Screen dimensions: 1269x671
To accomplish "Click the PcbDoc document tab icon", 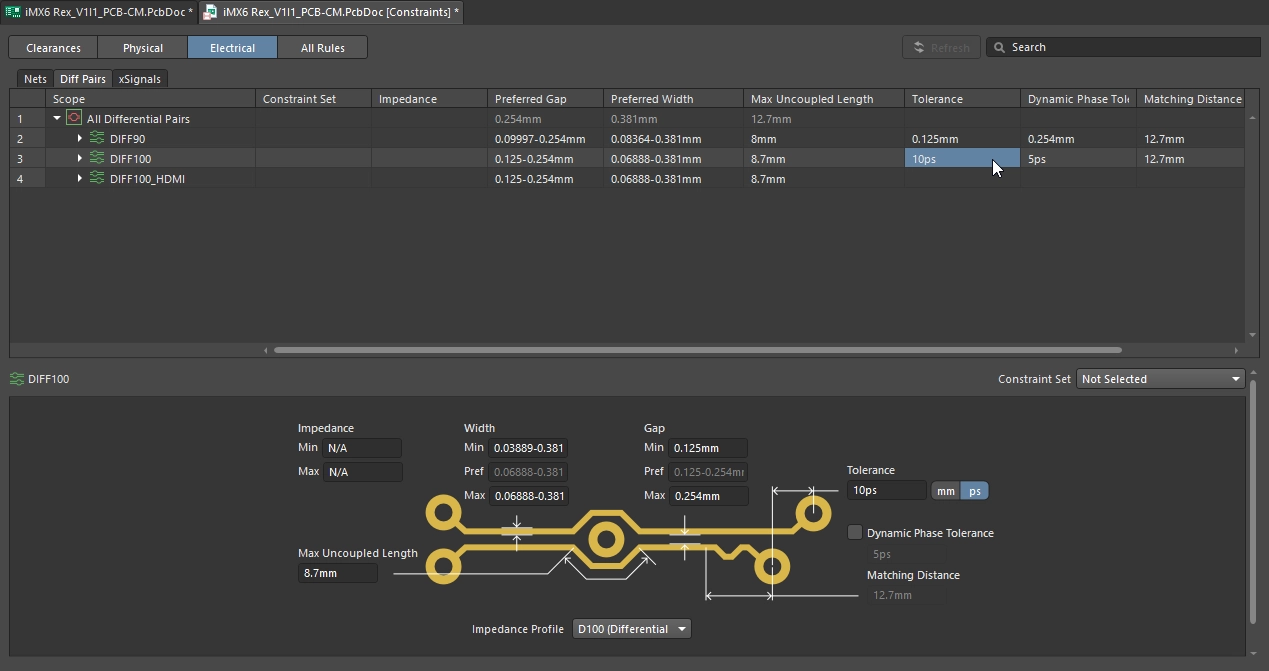I will point(13,12).
